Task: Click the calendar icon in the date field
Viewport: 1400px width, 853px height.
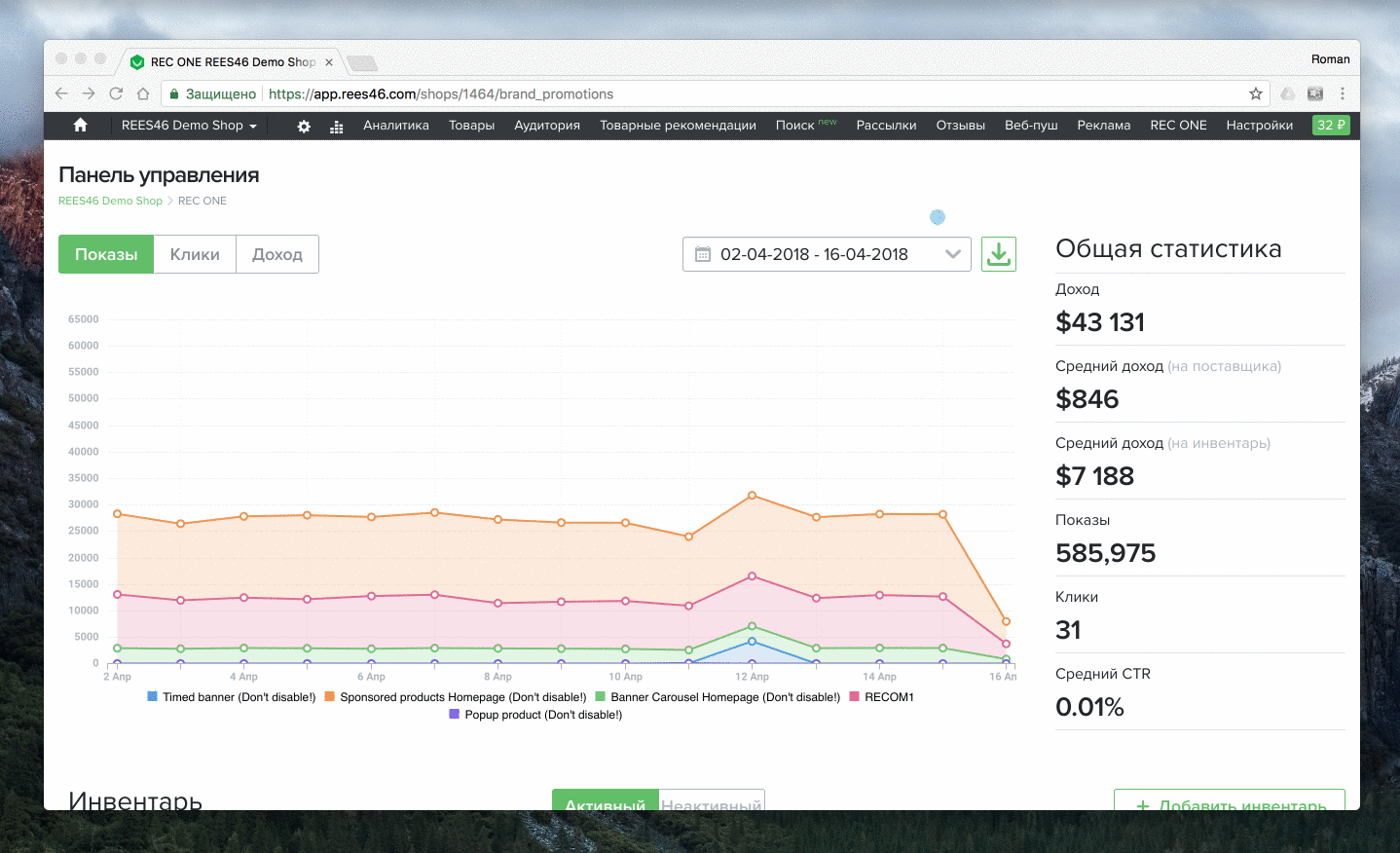Action: (703, 254)
